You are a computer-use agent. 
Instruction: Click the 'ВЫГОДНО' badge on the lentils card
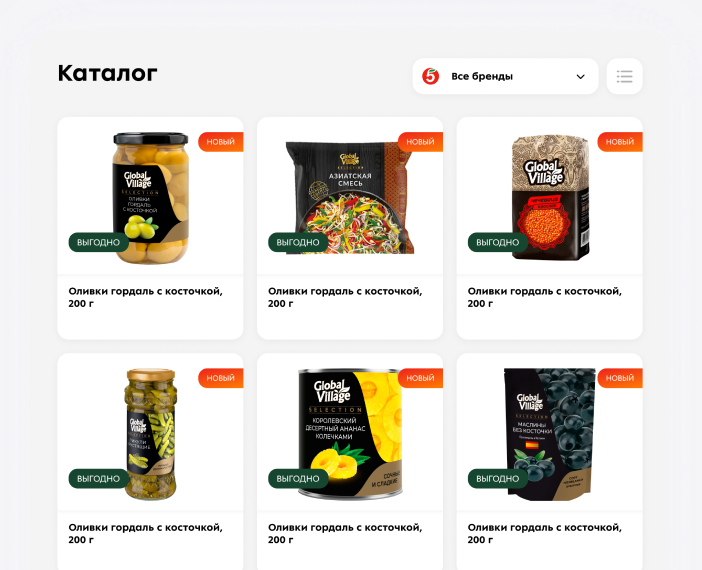498,242
